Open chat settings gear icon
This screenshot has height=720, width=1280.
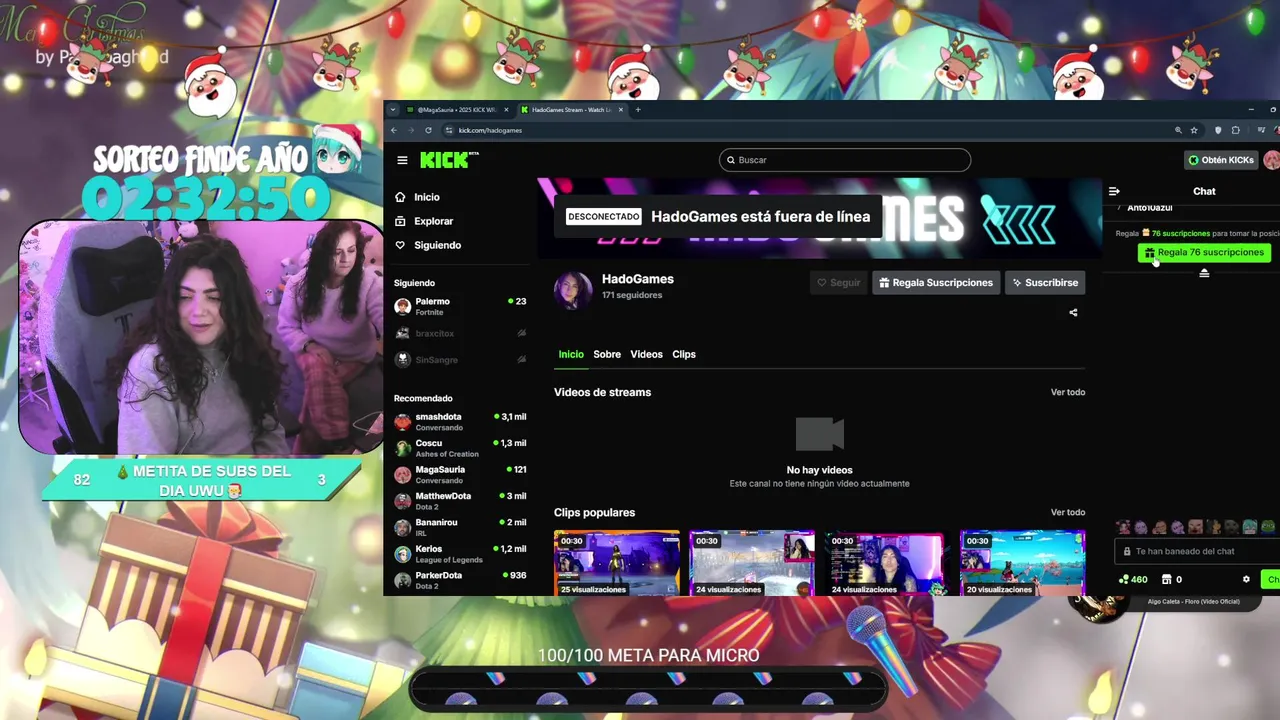pyautogui.click(x=1246, y=579)
